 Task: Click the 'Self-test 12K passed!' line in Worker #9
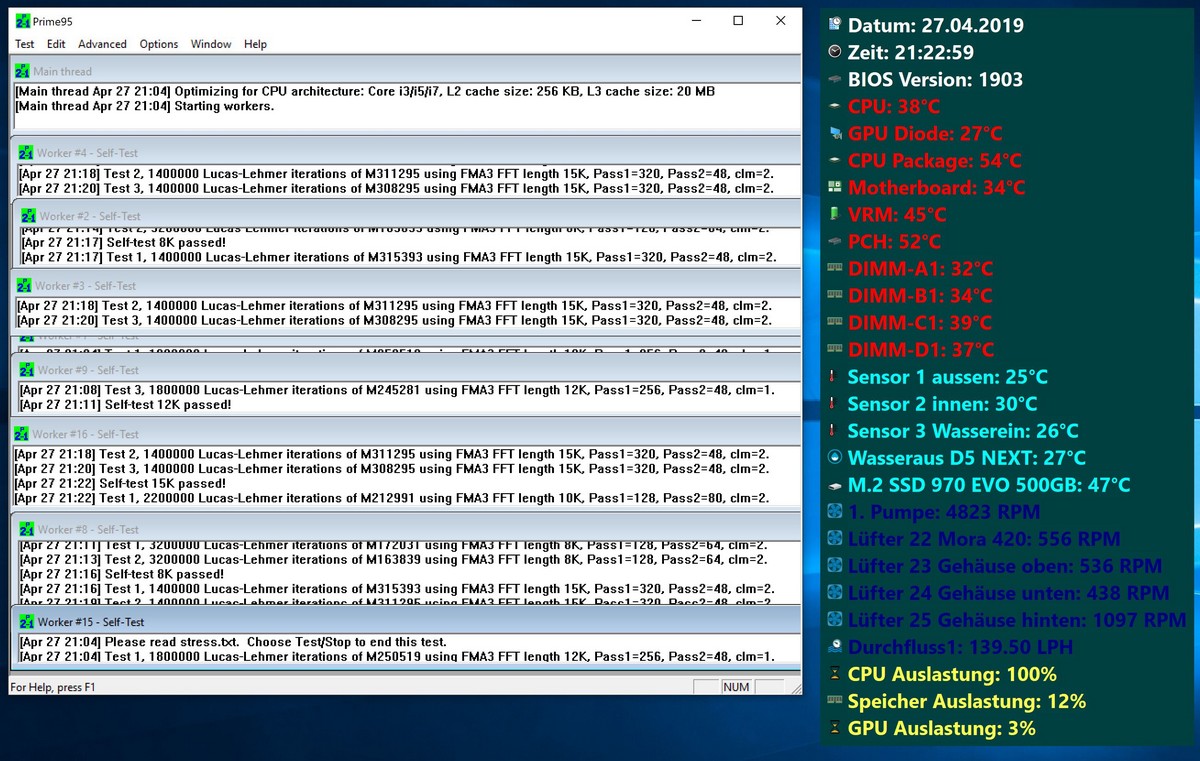pos(126,405)
